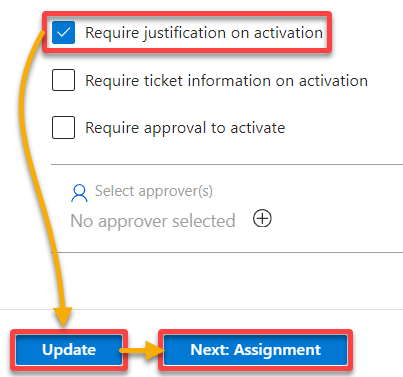Uncheck the Require justification on activation checkbox
Screen dimensions: 403x377
[63, 33]
